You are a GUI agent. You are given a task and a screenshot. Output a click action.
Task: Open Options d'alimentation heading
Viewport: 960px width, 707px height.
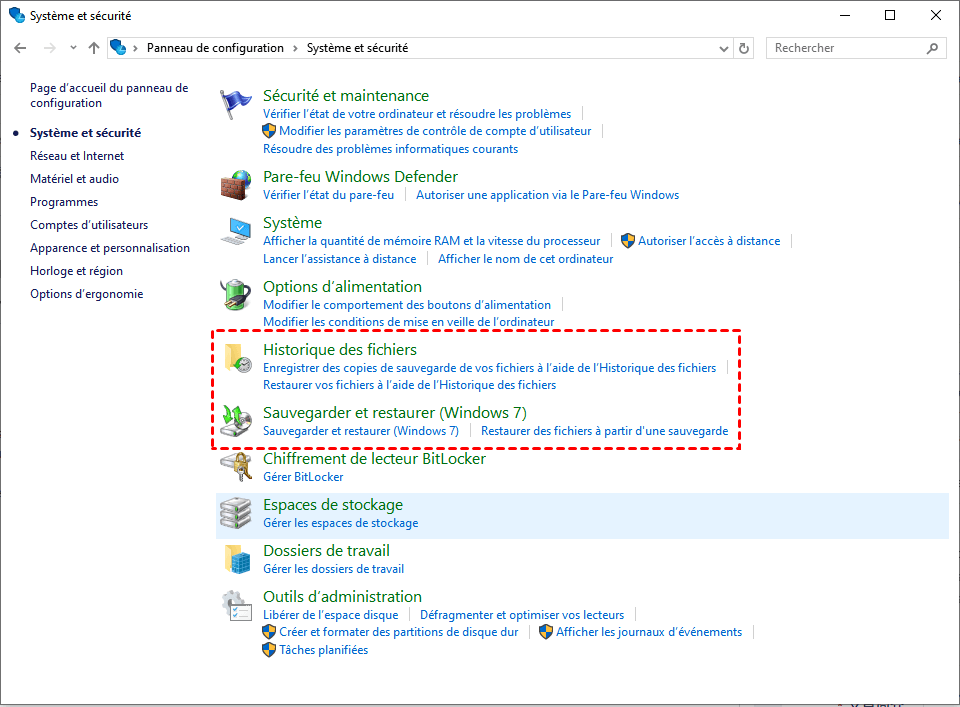pos(342,286)
